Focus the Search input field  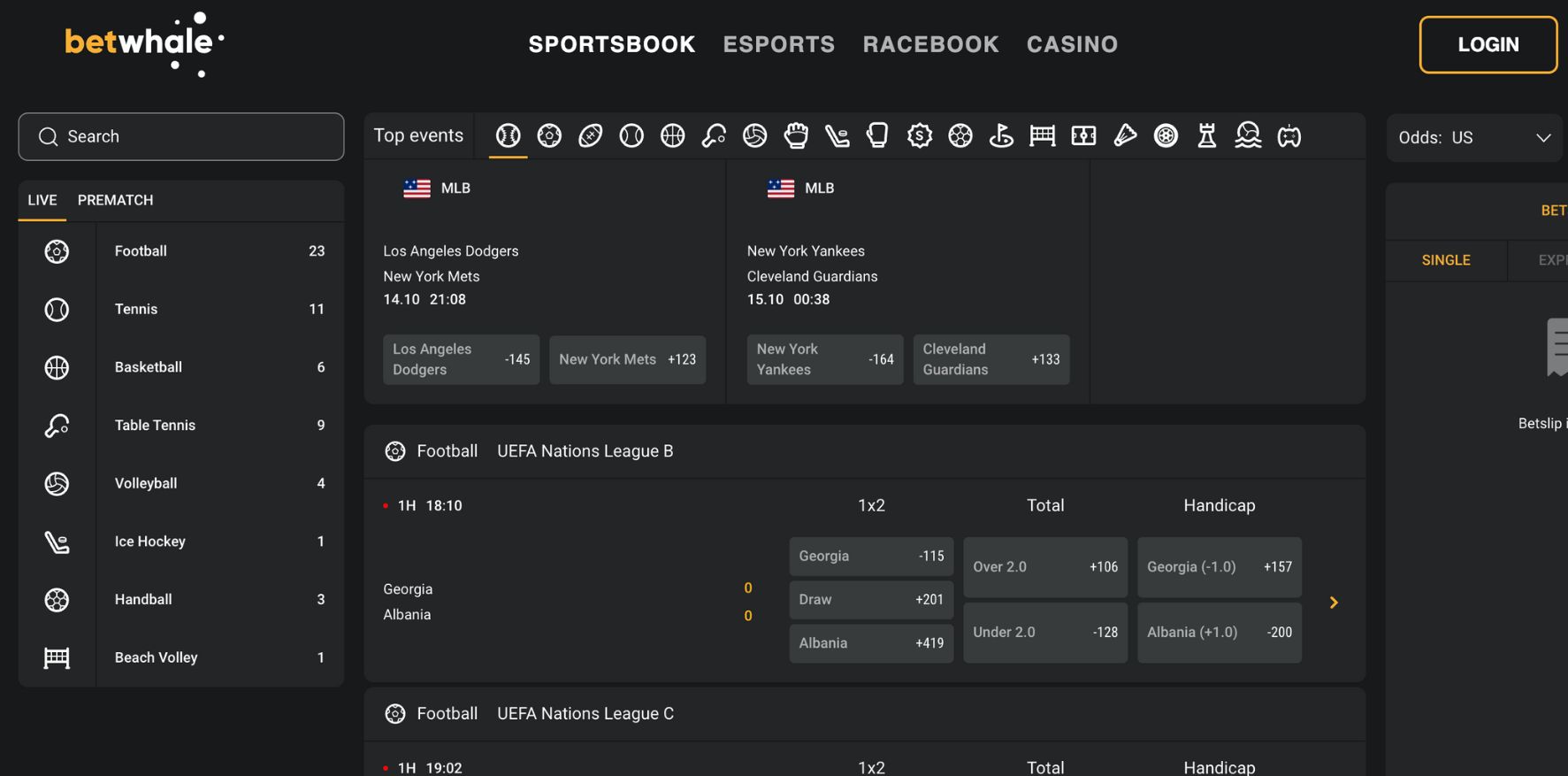[x=181, y=136]
